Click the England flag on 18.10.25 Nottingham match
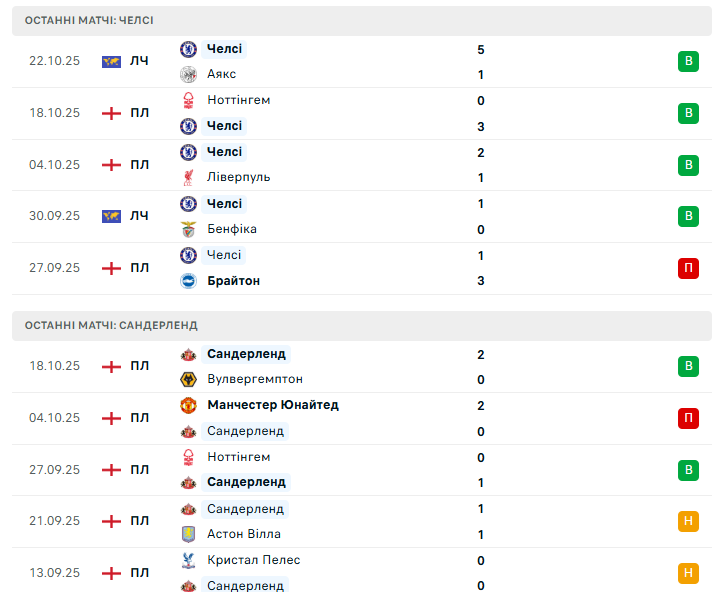 [x=111, y=113]
